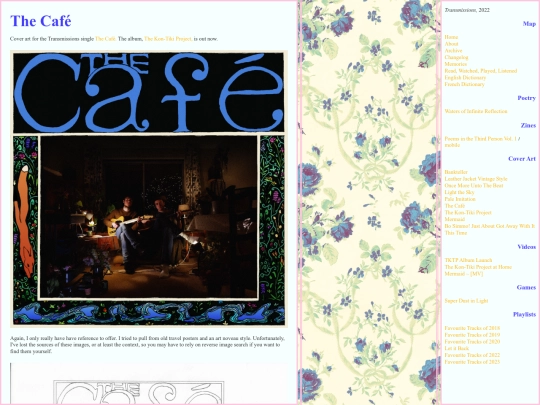Open Leather Jacket Vintage Style link
This screenshot has width=540, height=405.
pyautogui.click(x=476, y=179)
